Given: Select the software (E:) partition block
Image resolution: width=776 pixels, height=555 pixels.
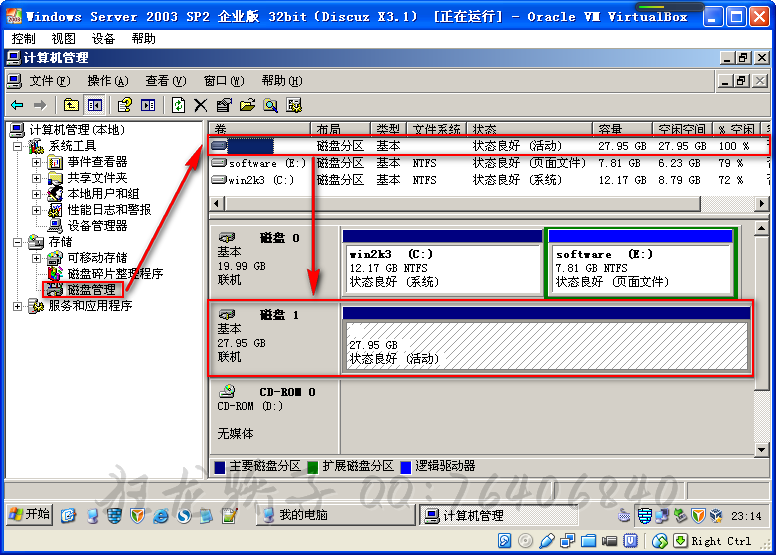Looking at the screenshot, I should [641, 263].
